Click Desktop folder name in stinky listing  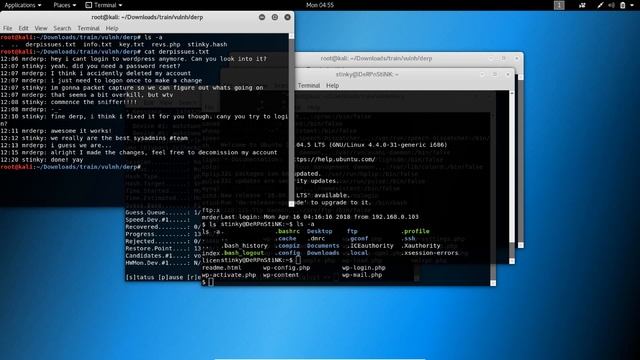(319, 231)
